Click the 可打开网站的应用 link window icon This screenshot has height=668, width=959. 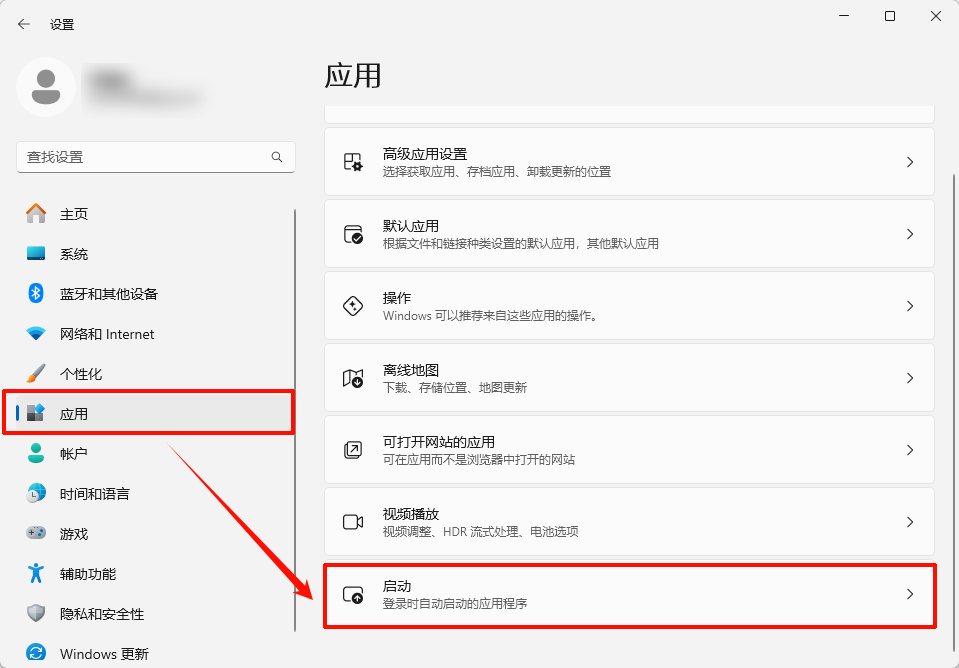pyautogui.click(x=353, y=450)
